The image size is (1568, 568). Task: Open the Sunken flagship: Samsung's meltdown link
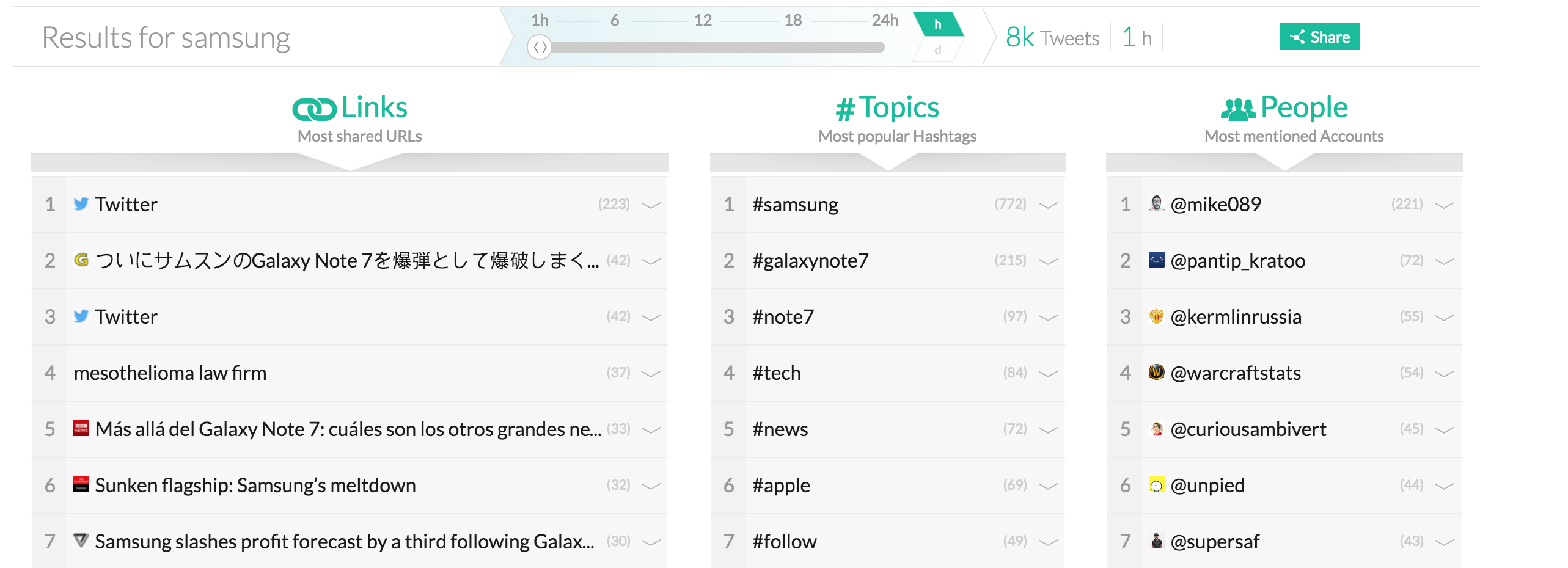[x=255, y=486]
